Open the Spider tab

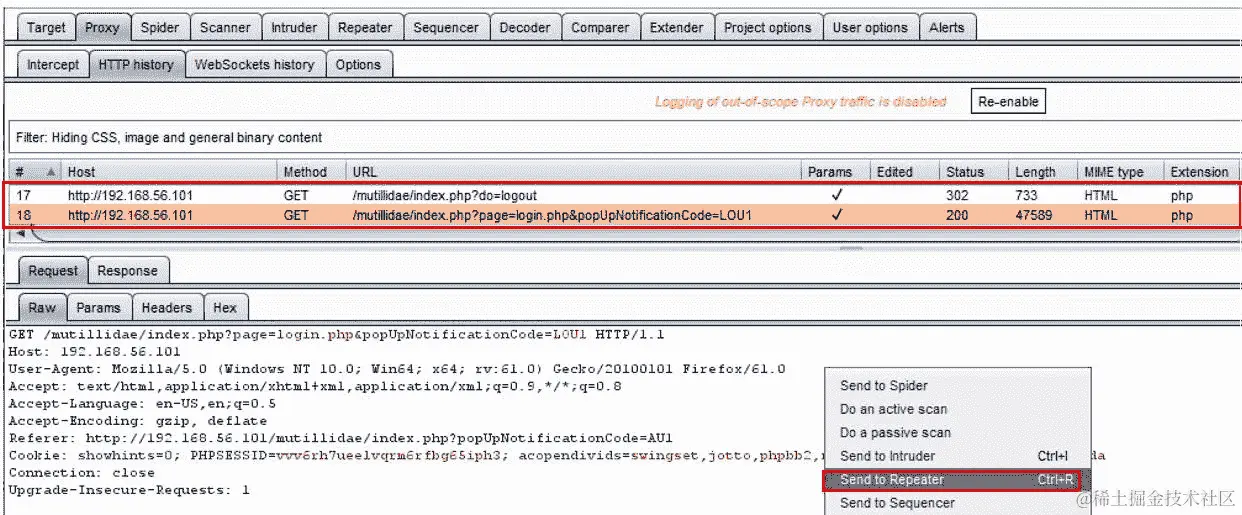[160, 27]
